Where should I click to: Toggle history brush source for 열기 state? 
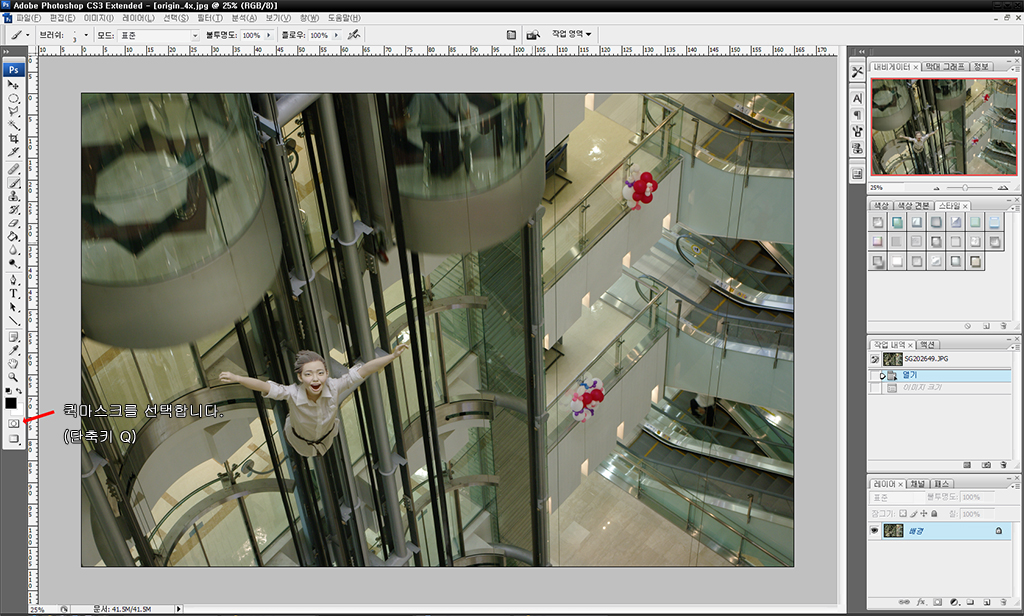point(874,376)
